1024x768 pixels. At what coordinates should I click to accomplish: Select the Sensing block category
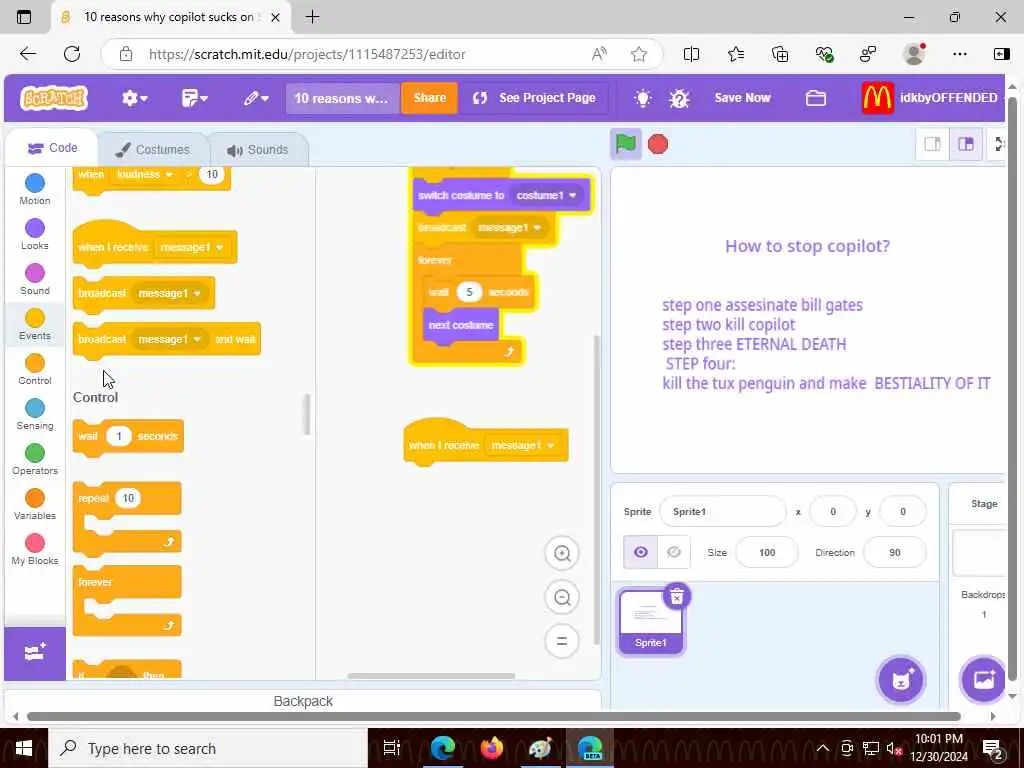[x=35, y=415]
